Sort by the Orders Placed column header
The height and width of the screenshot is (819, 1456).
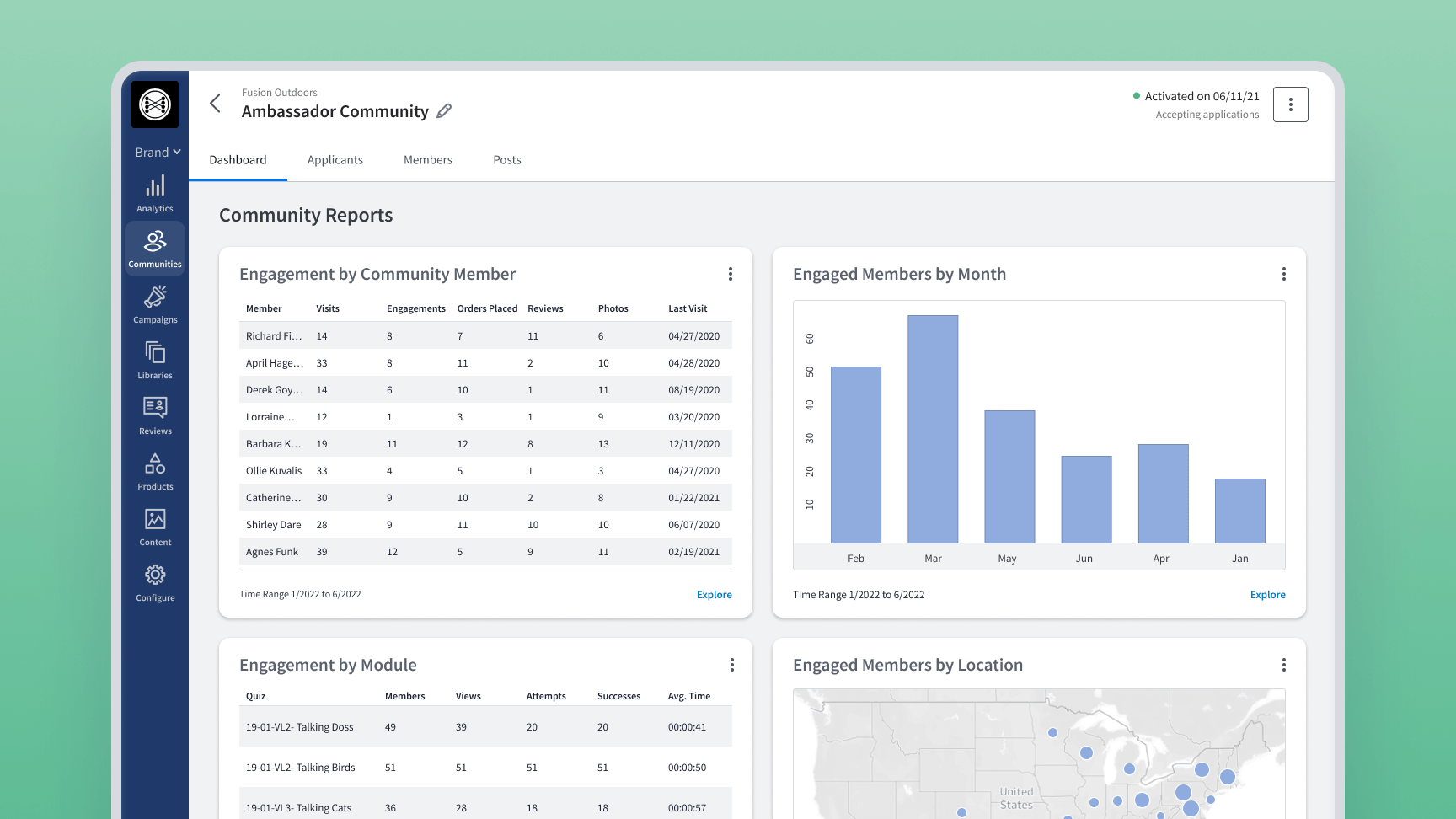pos(487,308)
